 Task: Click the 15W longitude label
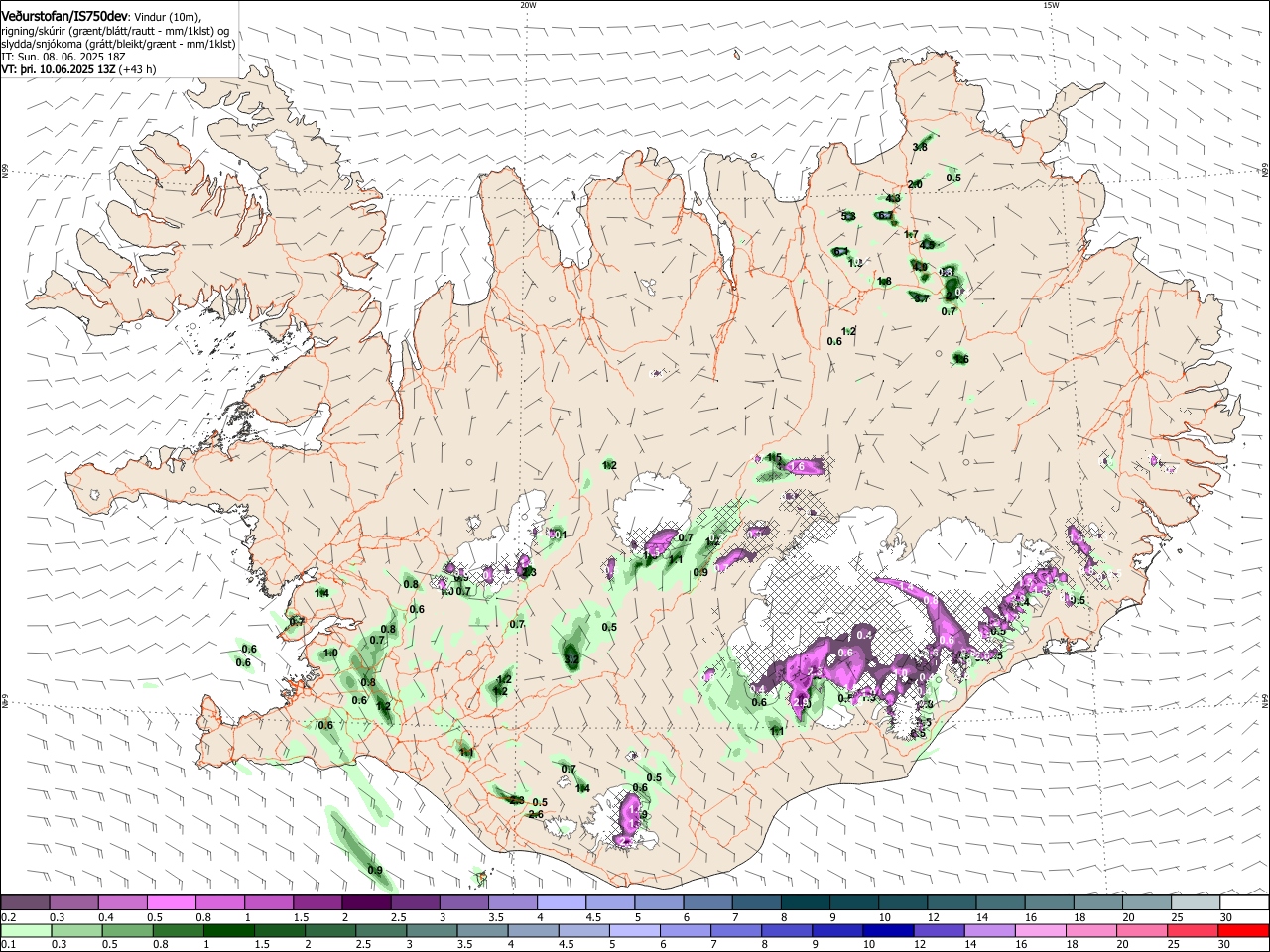tap(1051, 5)
